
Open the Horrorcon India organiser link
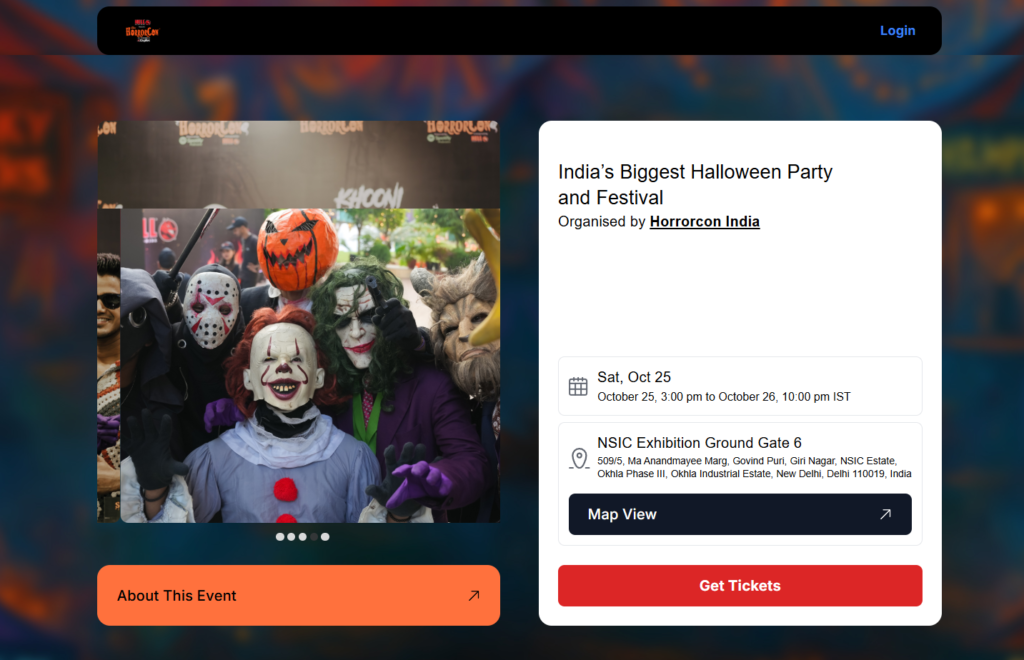point(704,221)
